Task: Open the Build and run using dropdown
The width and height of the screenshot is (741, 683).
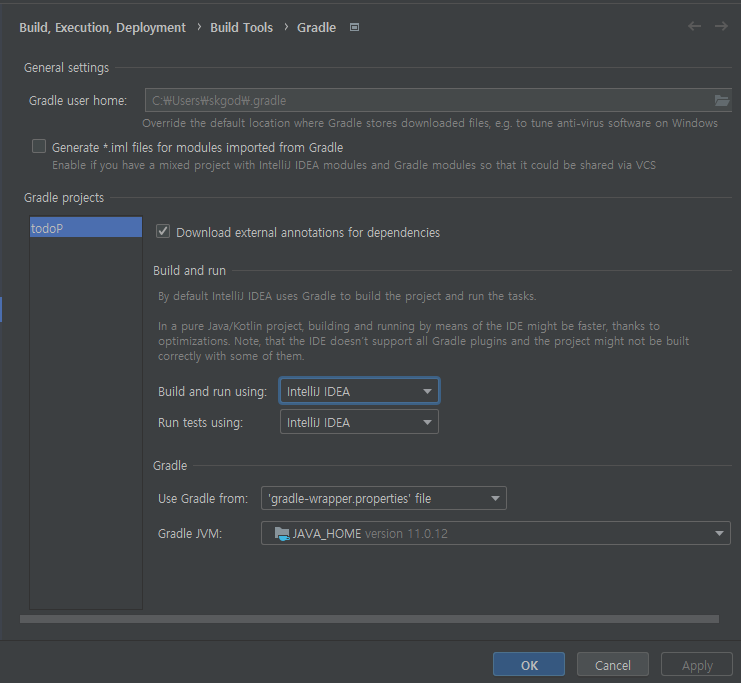Action: coord(359,391)
